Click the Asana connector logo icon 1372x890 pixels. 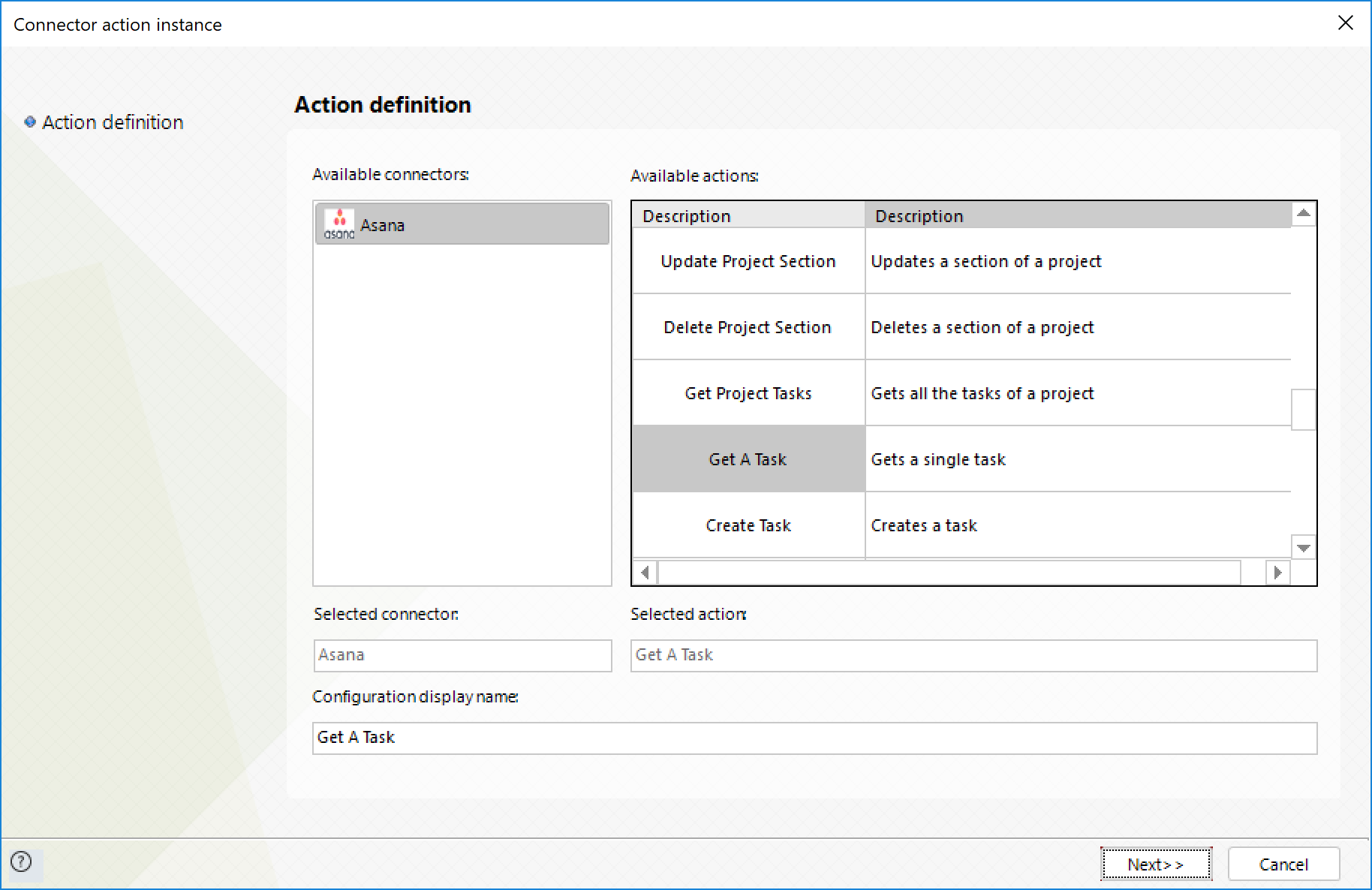(x=339, y=224)
